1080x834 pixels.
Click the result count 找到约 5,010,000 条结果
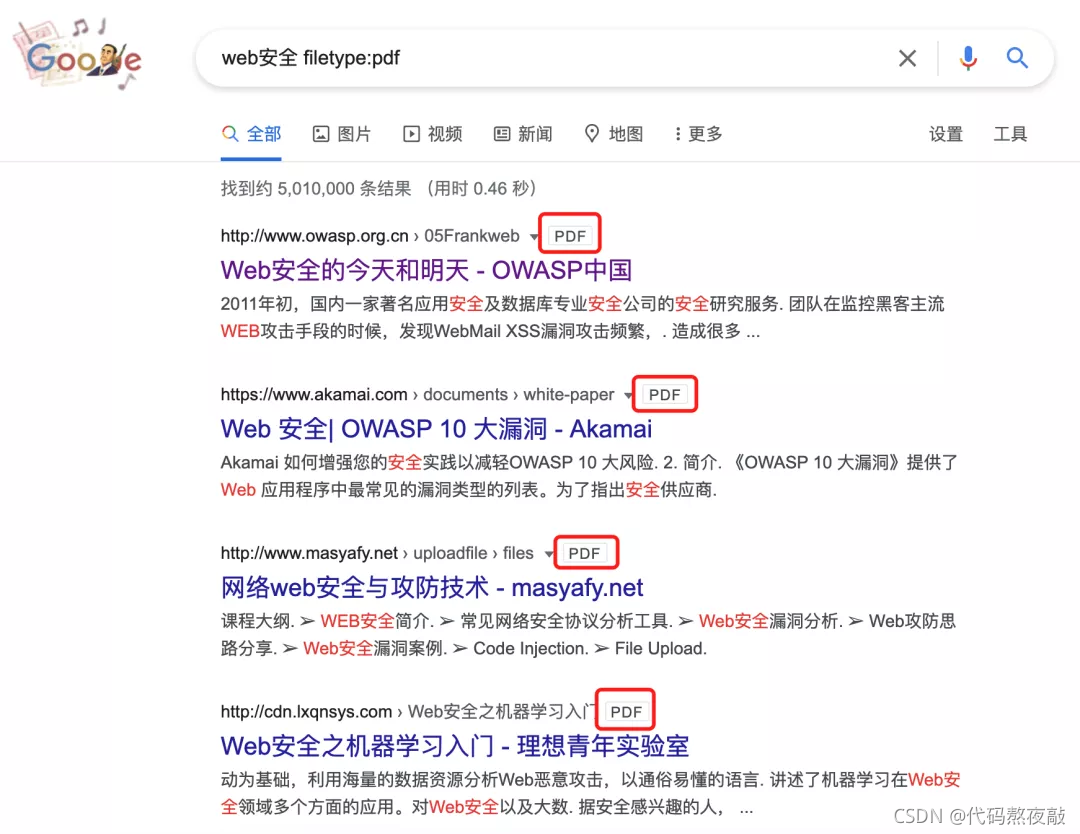(316, 188)
